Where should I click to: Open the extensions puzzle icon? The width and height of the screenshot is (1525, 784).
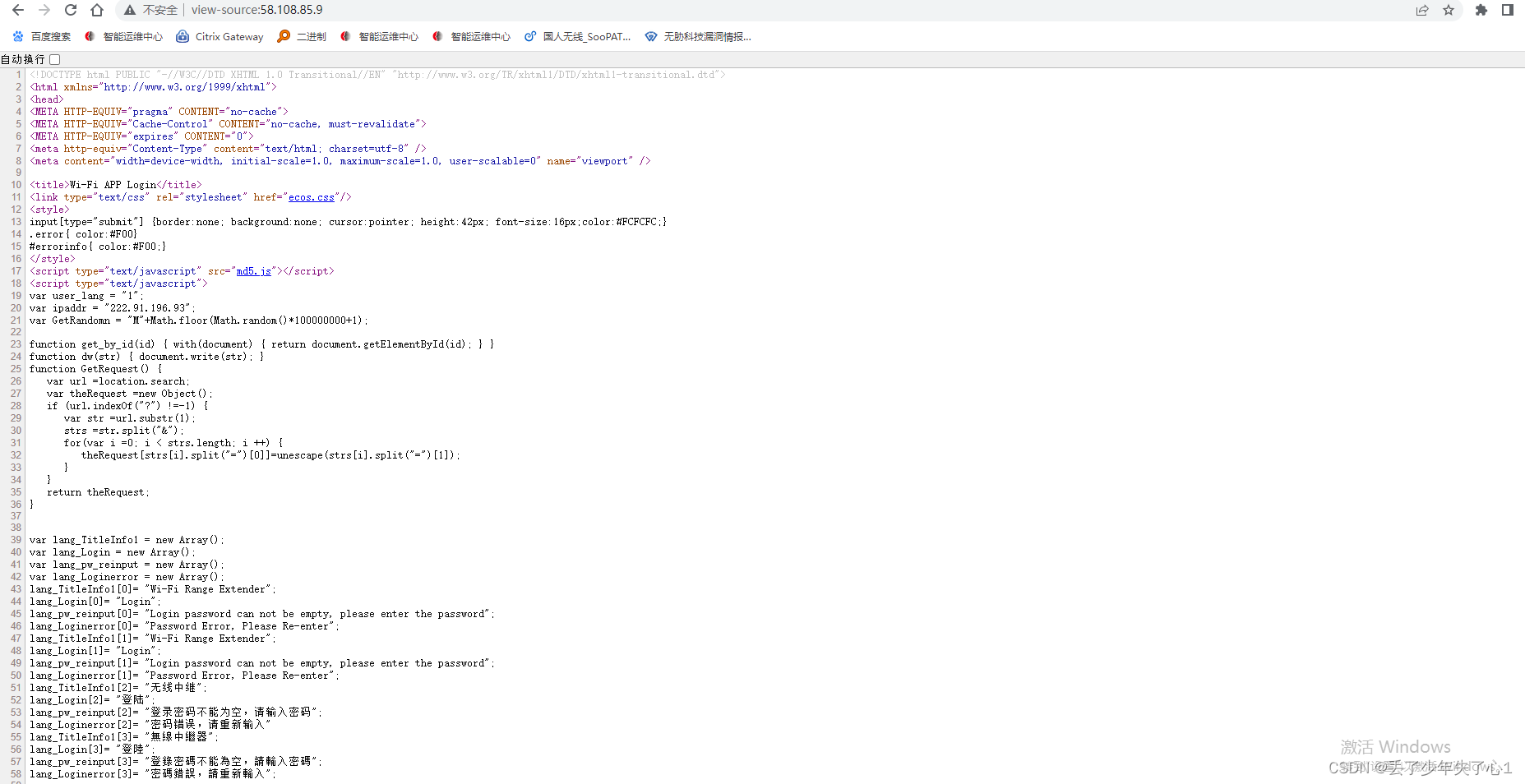pos(1481,10)
